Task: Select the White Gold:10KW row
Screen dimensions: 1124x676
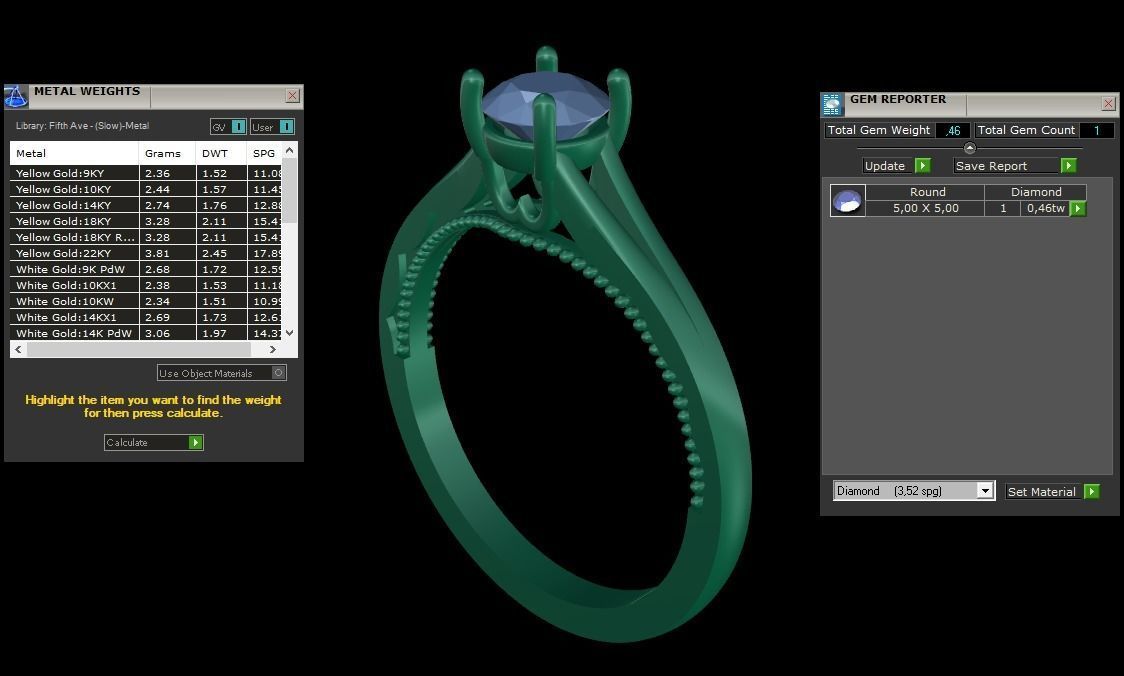Action: [146, 301]
